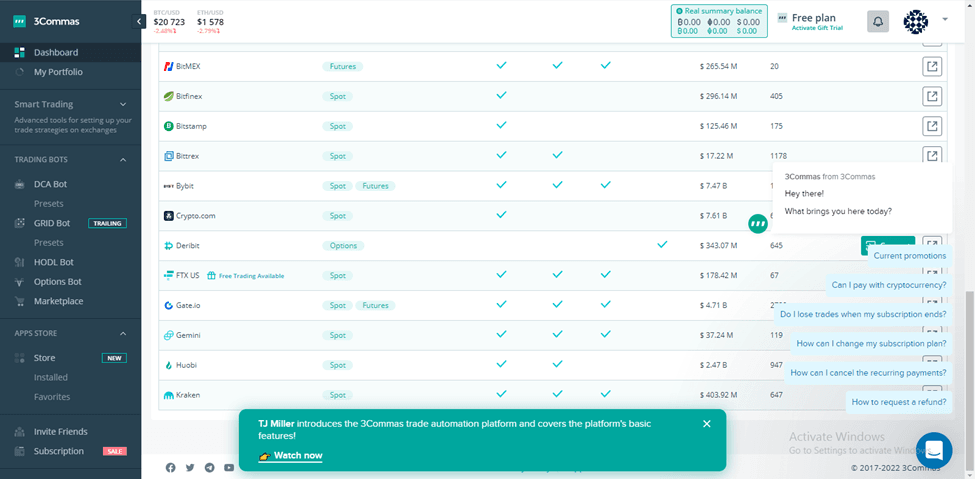The width and height of the screenshot is (975, 479).
Task: Click the Gemini logo icon
Action: pos(168,335)
